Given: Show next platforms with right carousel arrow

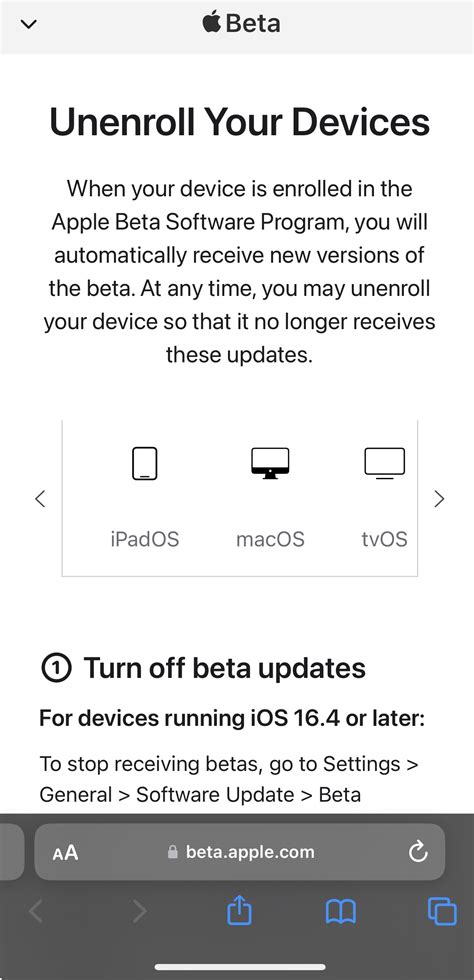Looking at the screenshot, I should [439, 499].
